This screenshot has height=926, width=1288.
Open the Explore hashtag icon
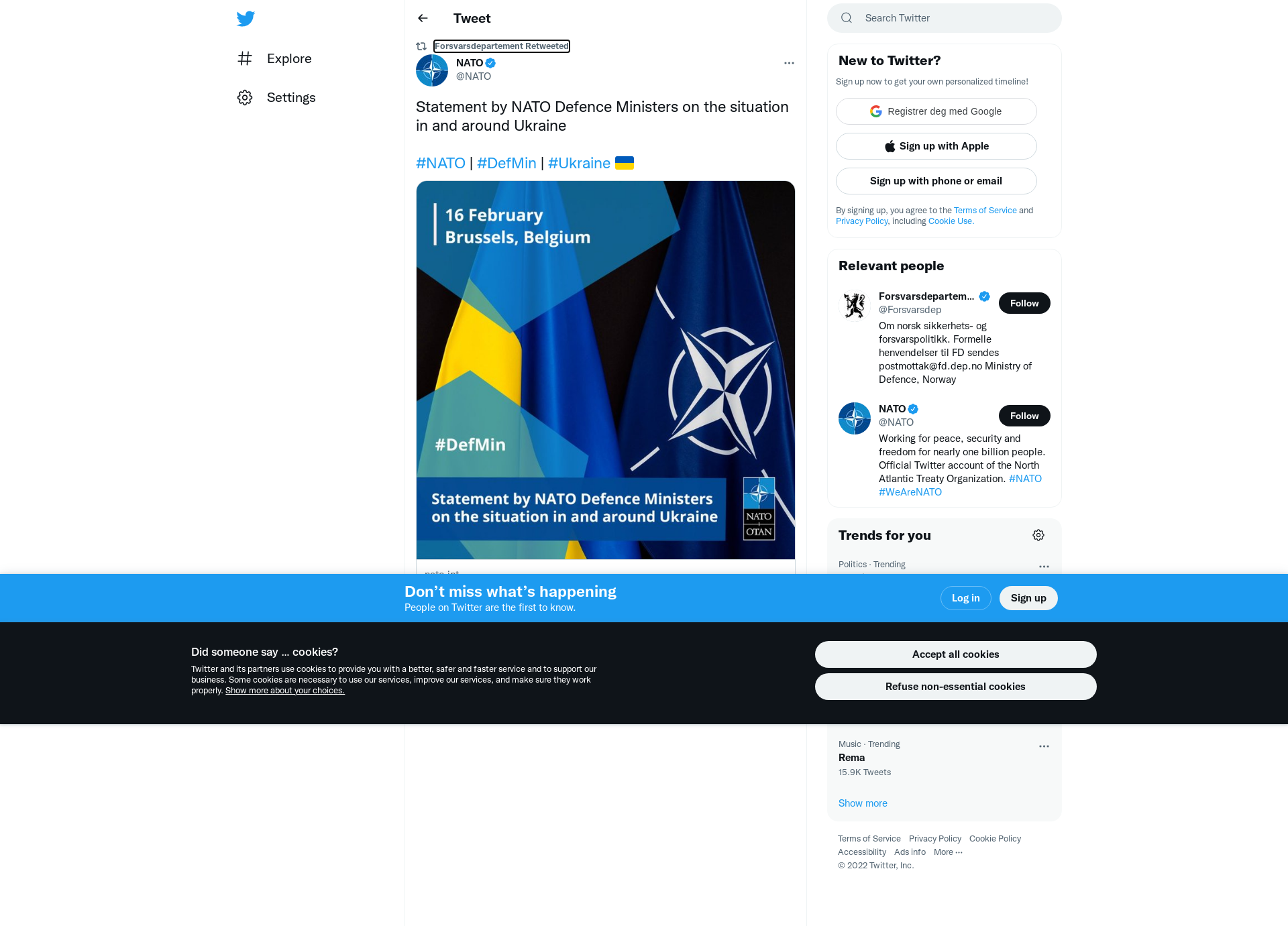245,58
